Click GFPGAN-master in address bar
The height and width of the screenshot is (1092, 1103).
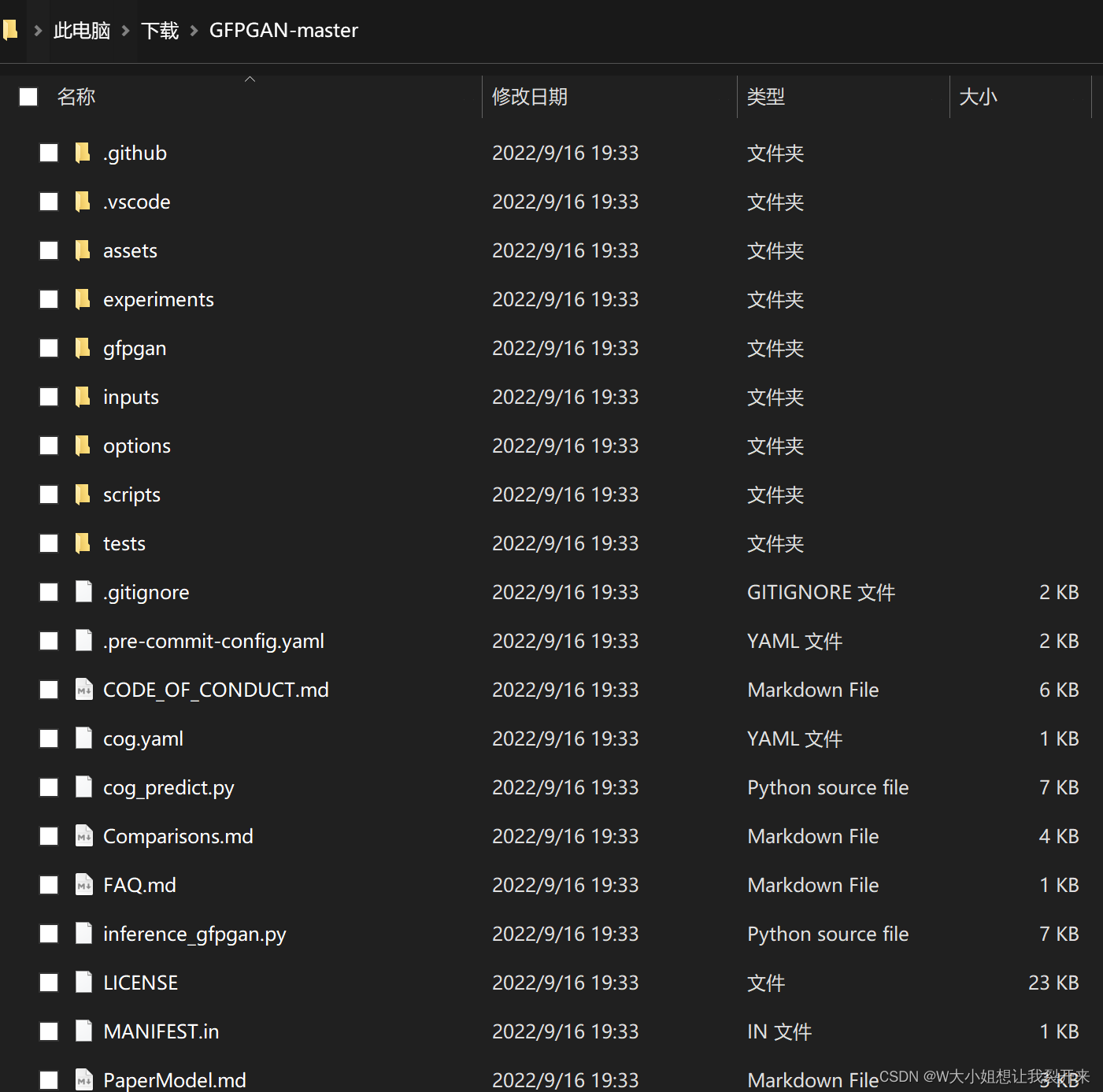tap(283, 31)
